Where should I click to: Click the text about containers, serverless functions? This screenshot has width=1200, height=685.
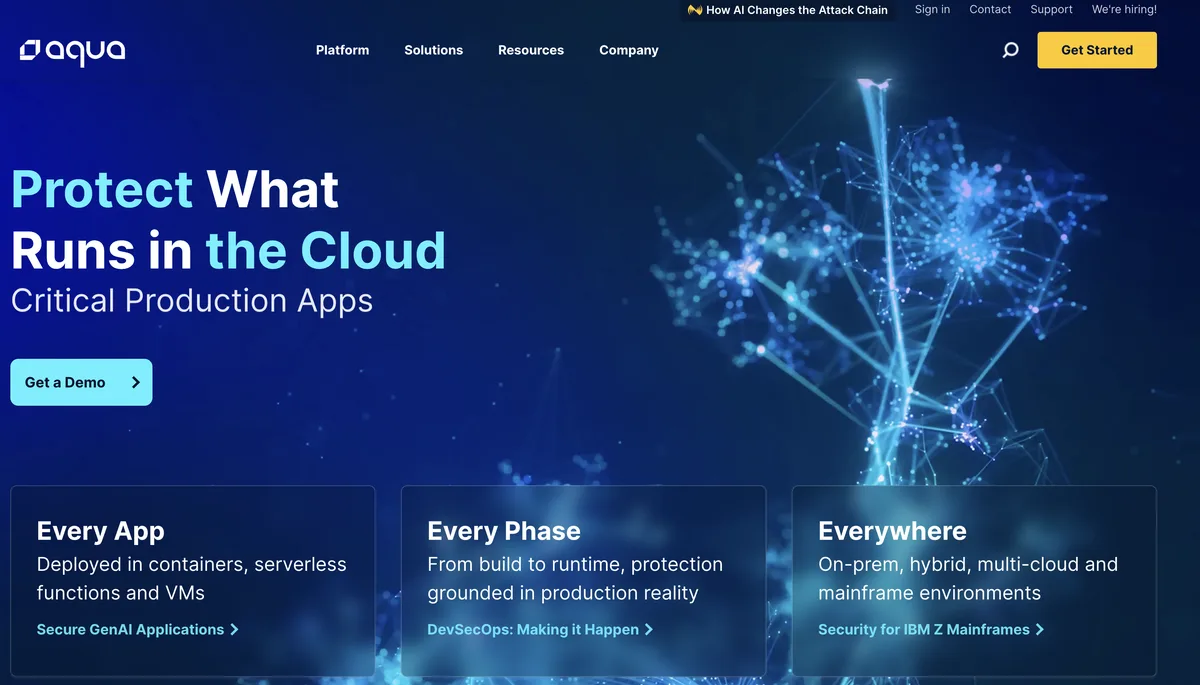point(192,578)
